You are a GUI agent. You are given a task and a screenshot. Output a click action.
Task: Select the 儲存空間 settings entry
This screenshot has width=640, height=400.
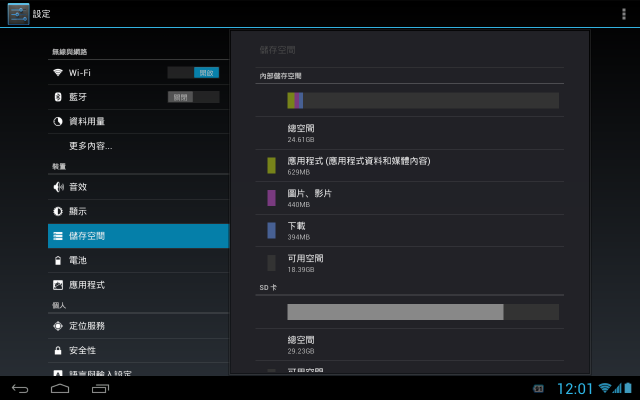point(138,236)
